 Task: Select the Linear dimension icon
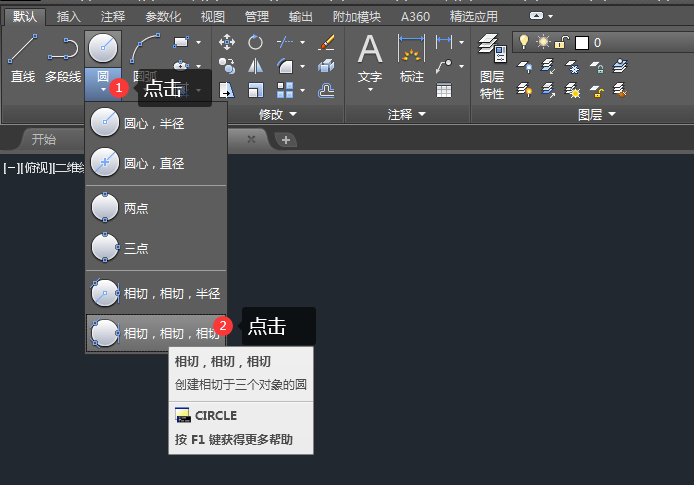[444, 42]
